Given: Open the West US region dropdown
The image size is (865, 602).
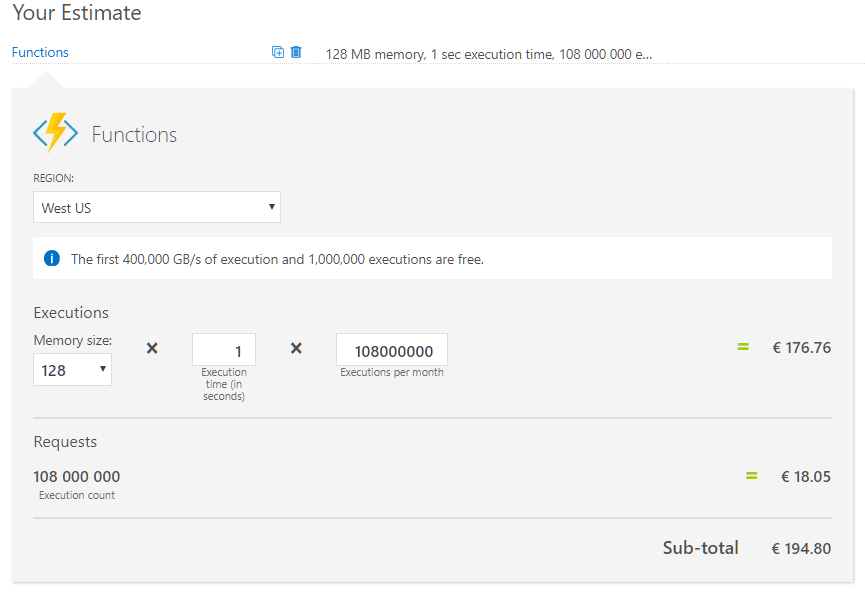Looking at the screenshot, I should coord(157,207).
